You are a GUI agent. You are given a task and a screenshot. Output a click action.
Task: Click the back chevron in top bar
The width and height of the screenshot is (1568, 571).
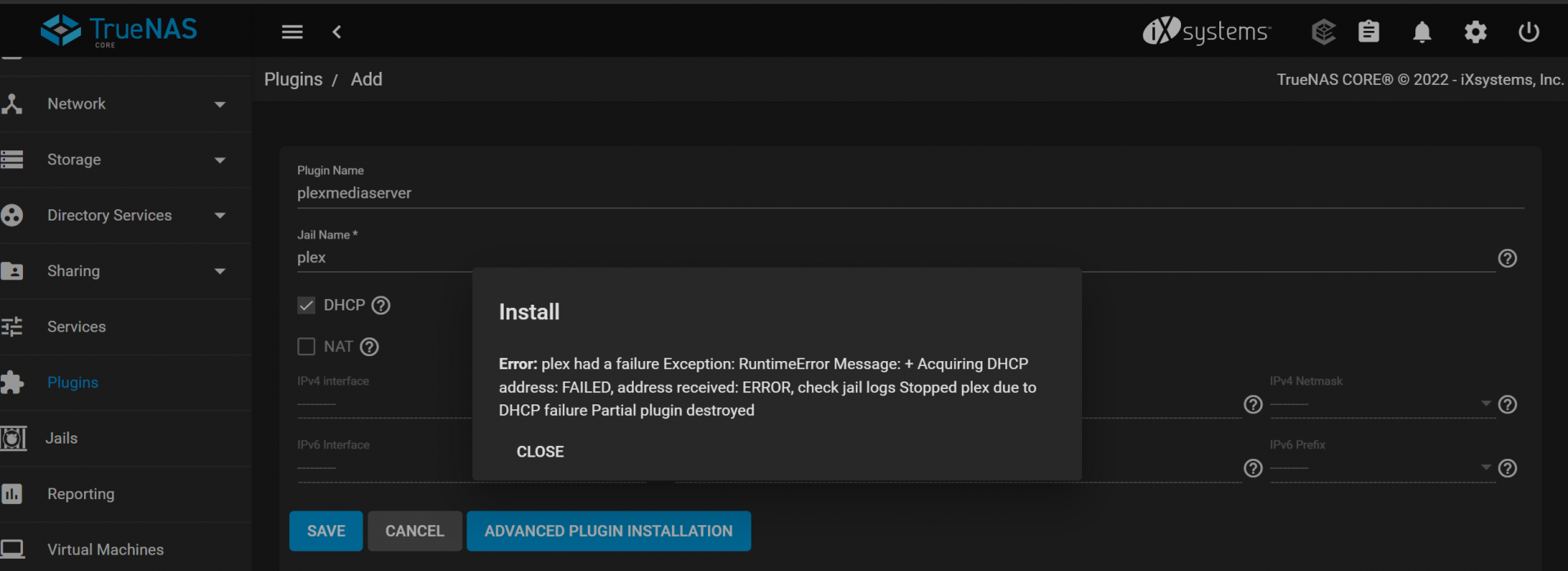coord(336,32)
